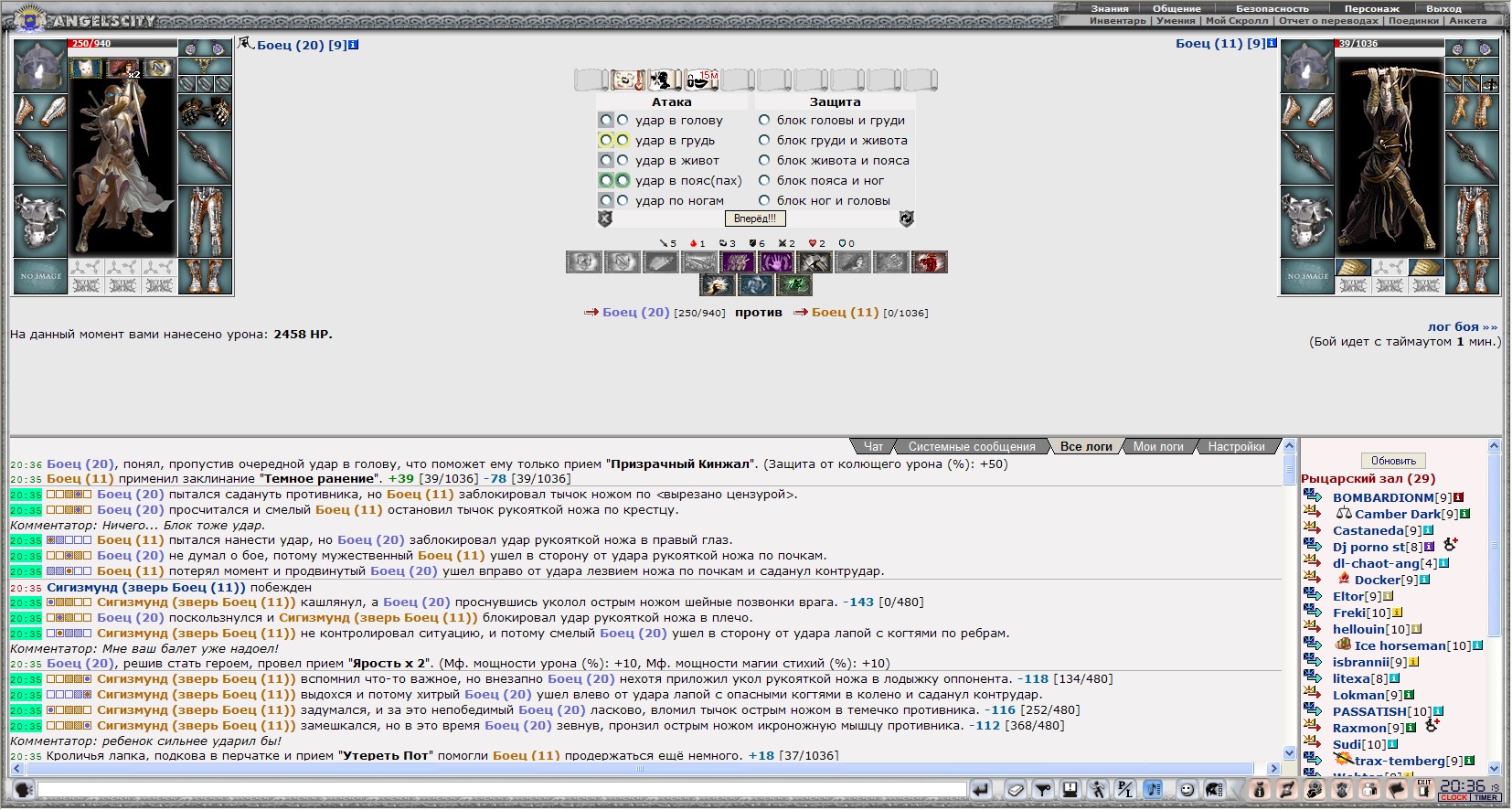Open the 'Безопасность' top menu
This screenshot has height=810, width=1512.
(1272, 8)
